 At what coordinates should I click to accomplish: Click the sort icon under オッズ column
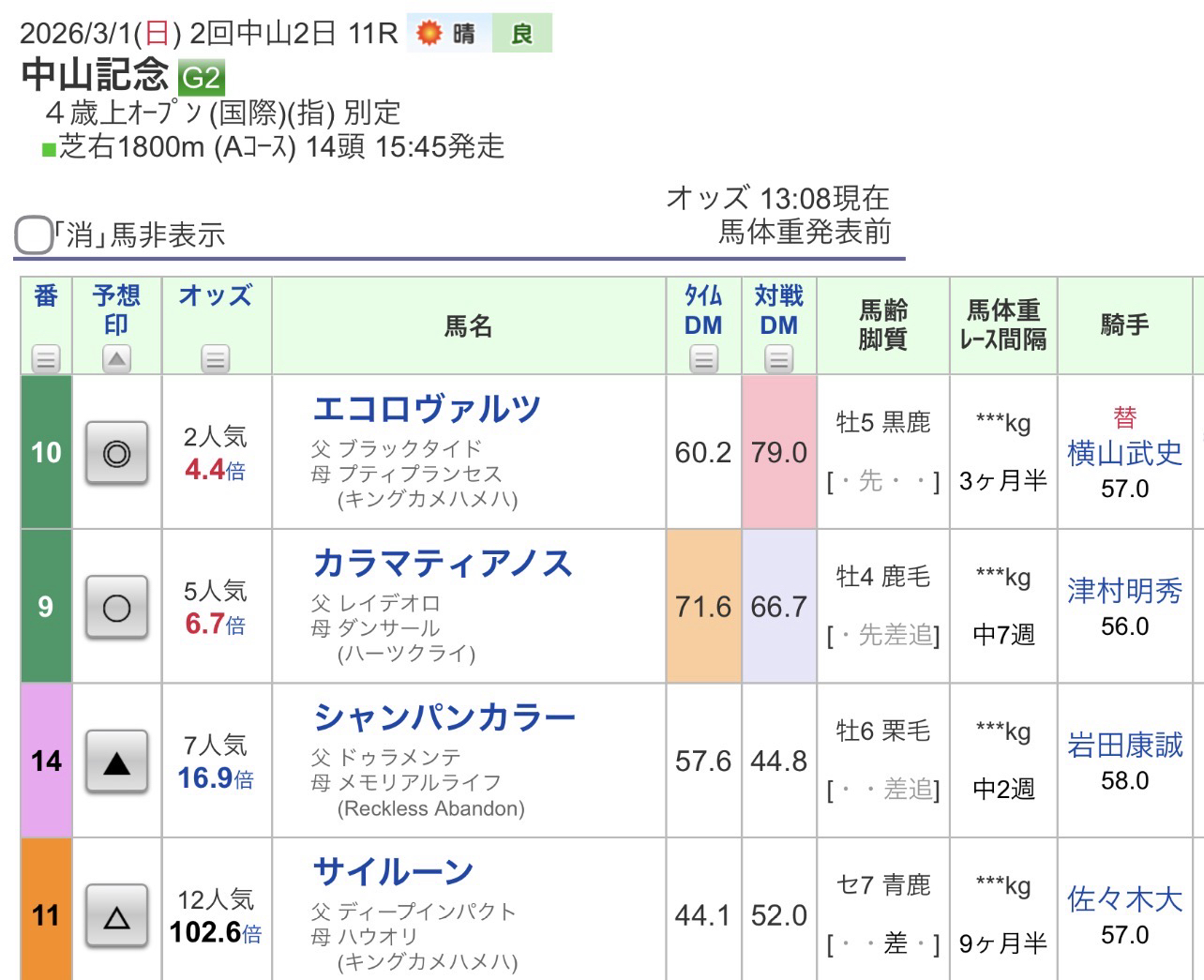(215, 358)
